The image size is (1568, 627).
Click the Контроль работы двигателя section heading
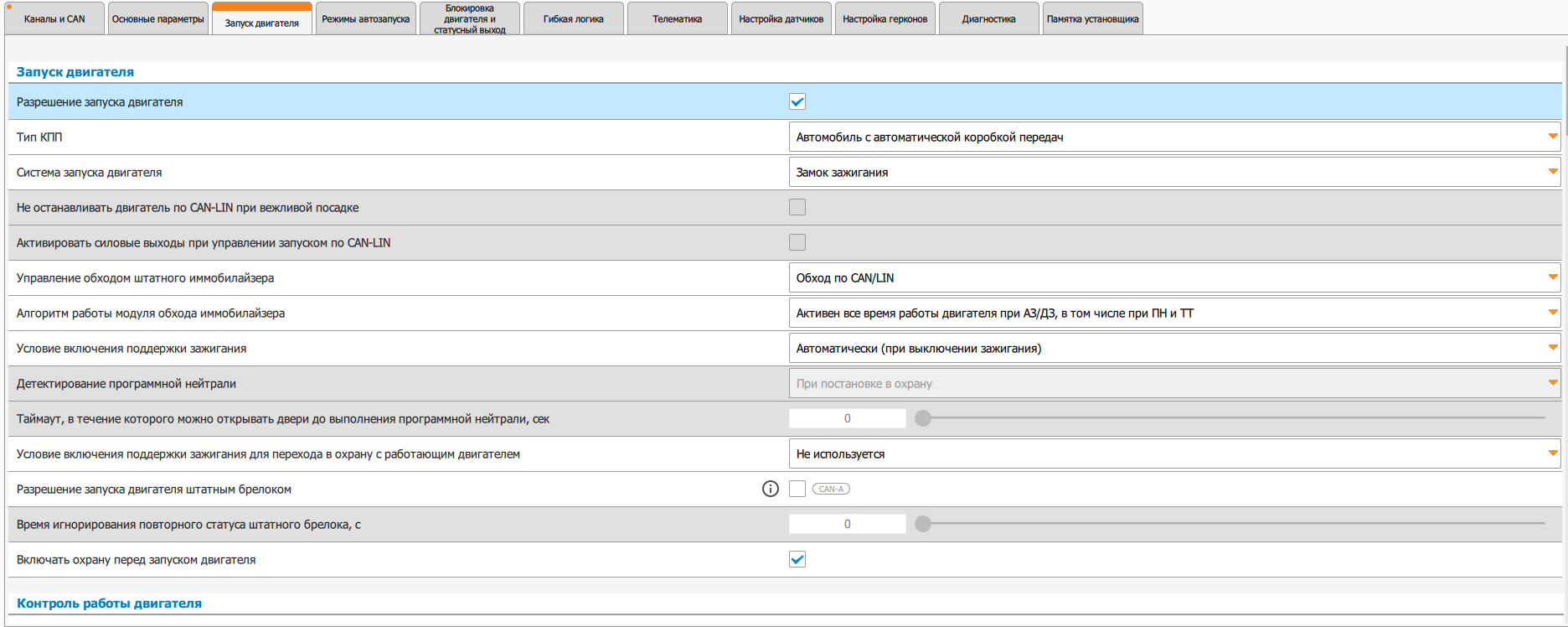(x=109, y=604)
